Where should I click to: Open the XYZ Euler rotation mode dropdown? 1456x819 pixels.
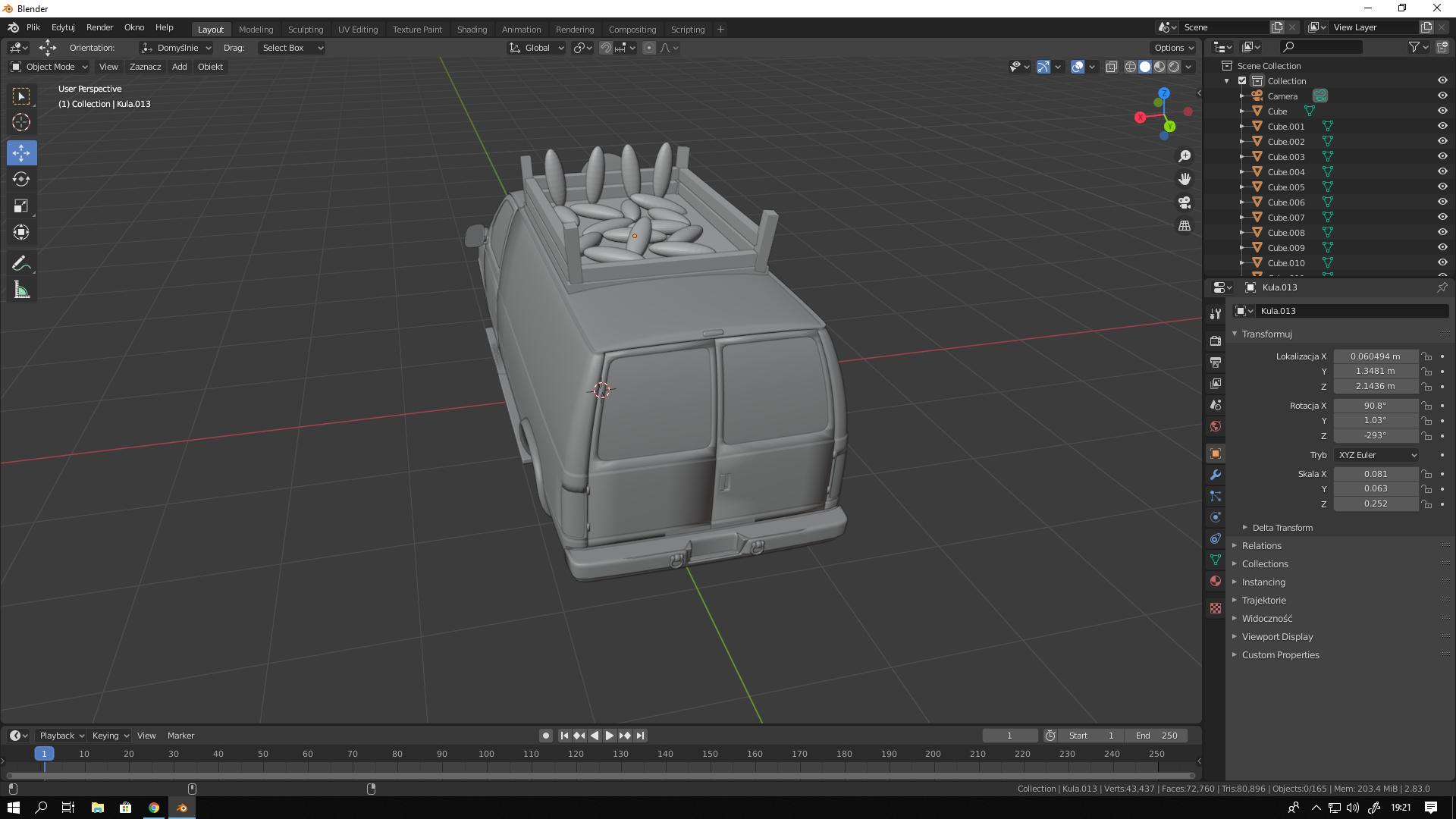(x=1376, y=455)
